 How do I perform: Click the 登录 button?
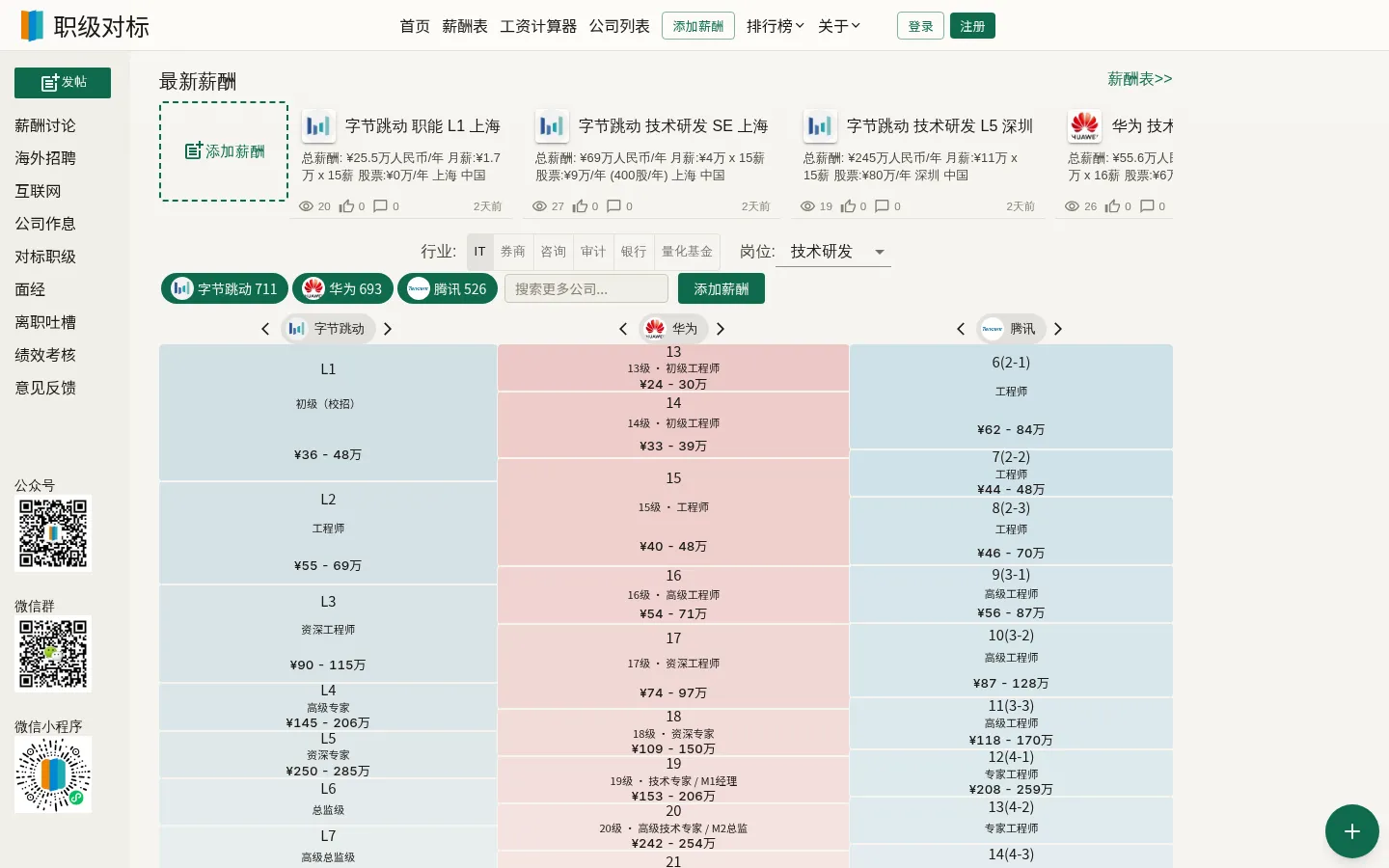[920, 26]
